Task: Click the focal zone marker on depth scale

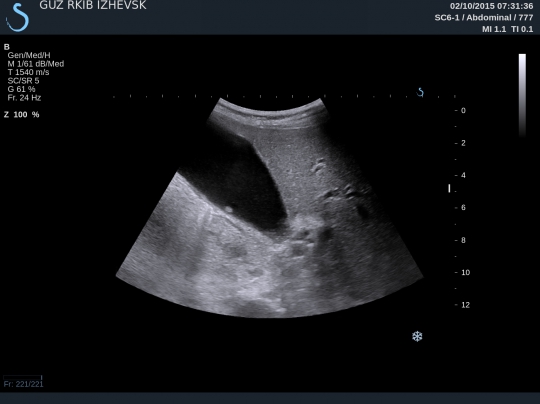Action: pyautogui.click(x=449, y=188)
